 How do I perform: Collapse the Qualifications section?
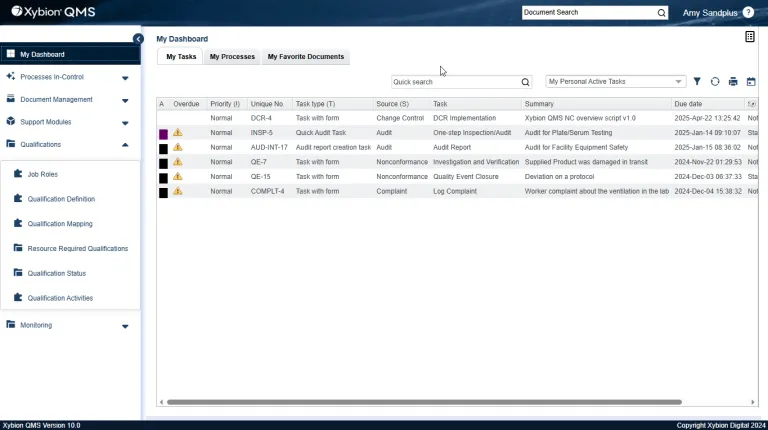[125, 145]
